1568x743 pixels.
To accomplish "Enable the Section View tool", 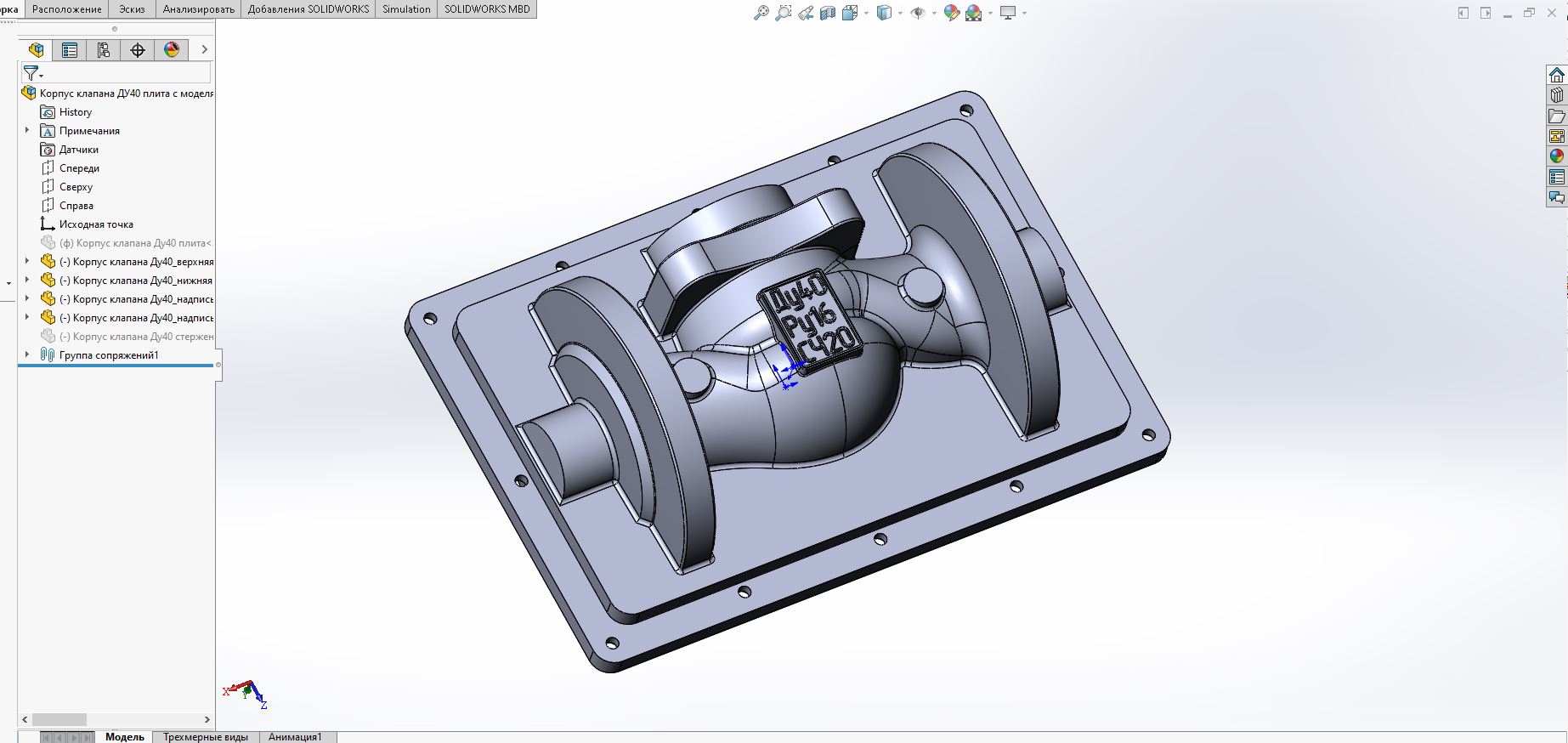I will click(x=828, y=13).
